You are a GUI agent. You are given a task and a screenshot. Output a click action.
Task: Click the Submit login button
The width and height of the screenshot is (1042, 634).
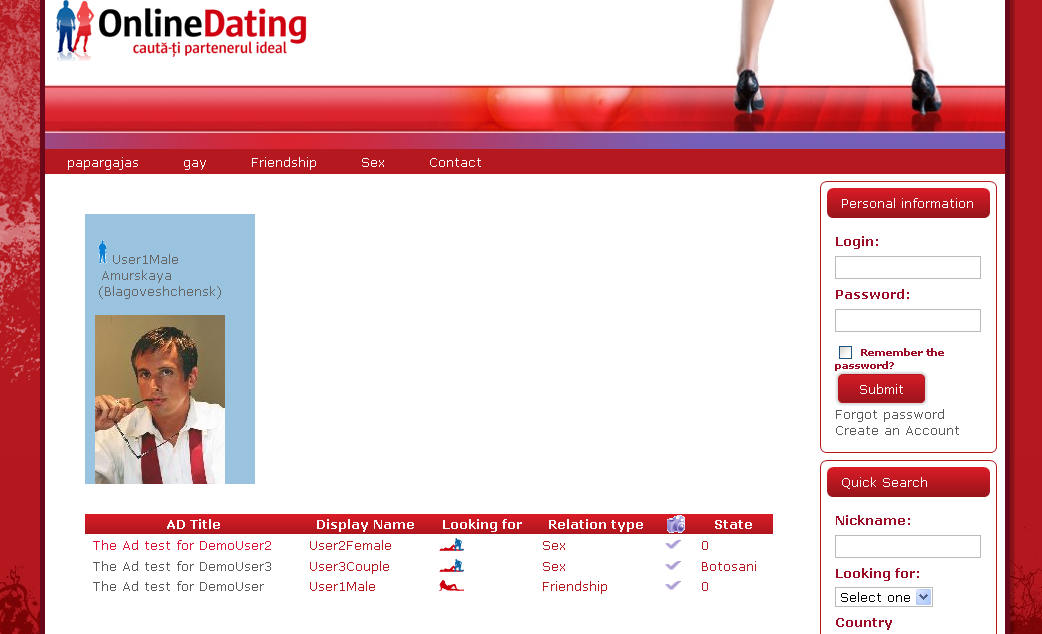coord(881,389)
